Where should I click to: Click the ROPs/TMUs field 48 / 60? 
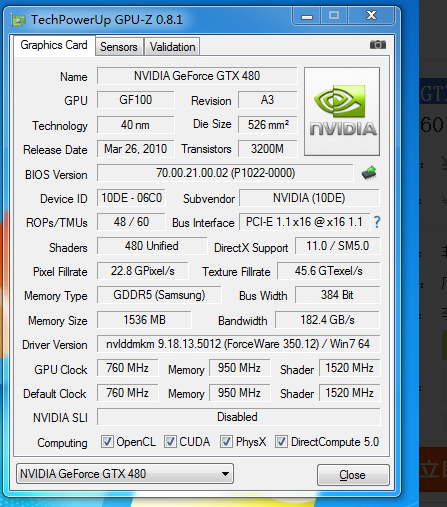(131, 222)
